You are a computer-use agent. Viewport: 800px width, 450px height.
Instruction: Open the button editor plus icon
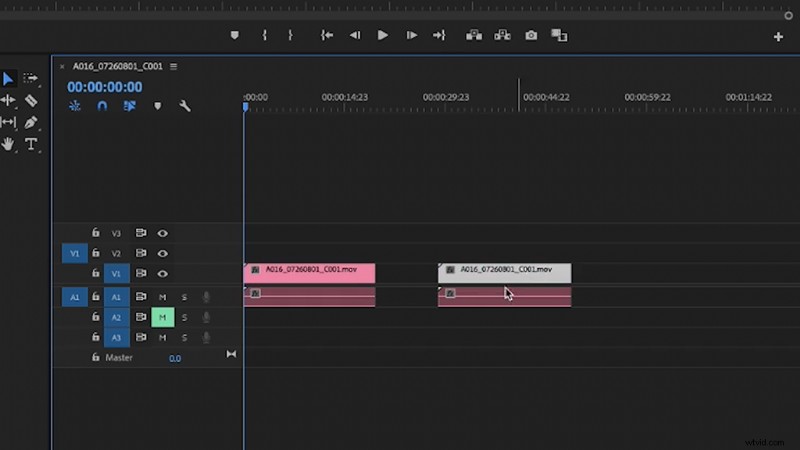pyautogui.click(x=778, y=37)
